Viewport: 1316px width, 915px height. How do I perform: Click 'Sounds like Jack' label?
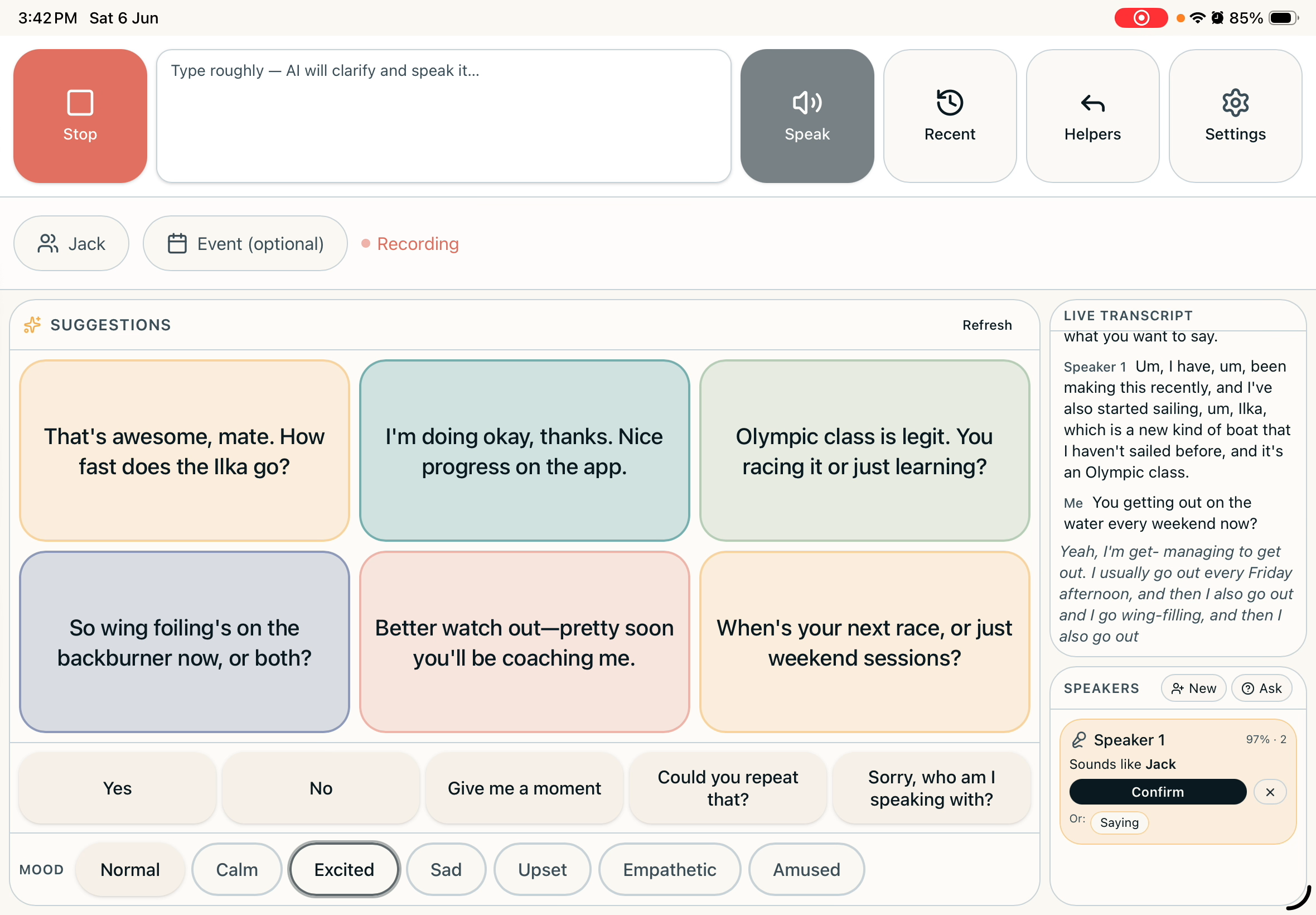1122,764
